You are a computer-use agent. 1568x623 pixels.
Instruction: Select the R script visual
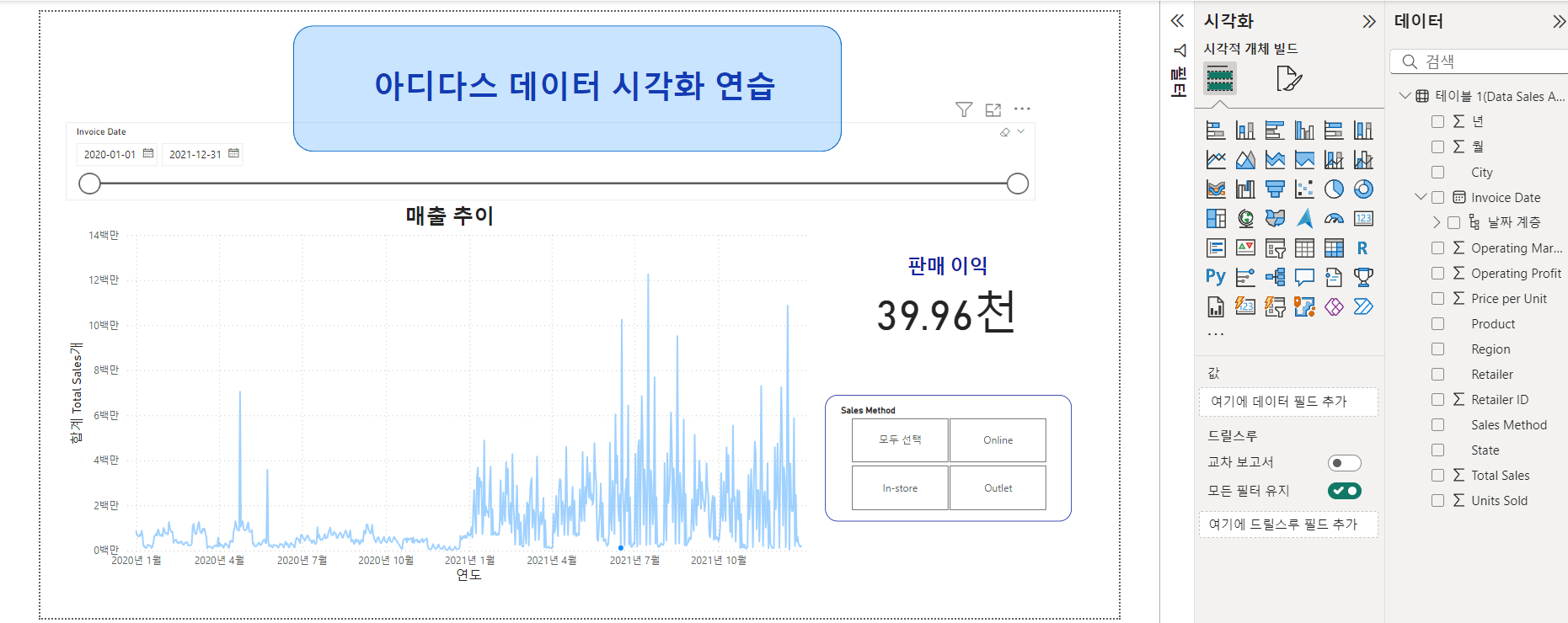1363,248
